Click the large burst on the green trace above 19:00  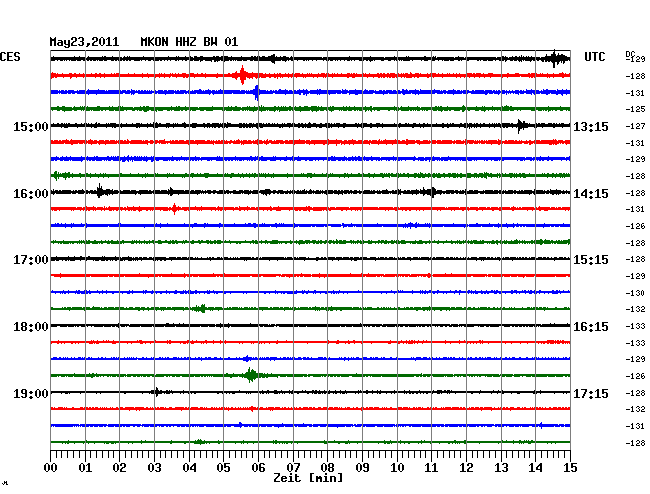click(x=250, y=375)
